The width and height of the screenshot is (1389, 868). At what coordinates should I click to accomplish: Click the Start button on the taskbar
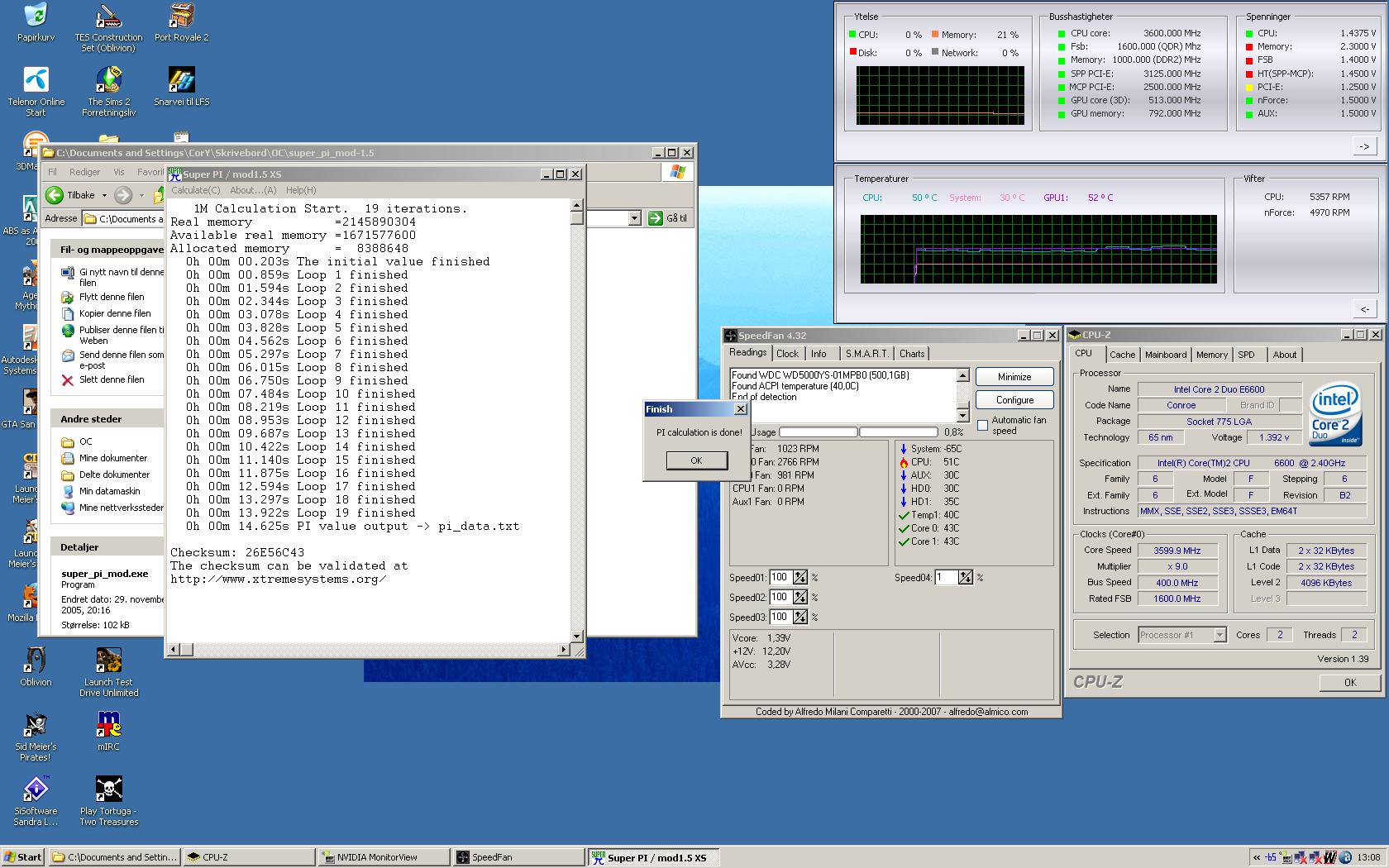tap(23, 857)
